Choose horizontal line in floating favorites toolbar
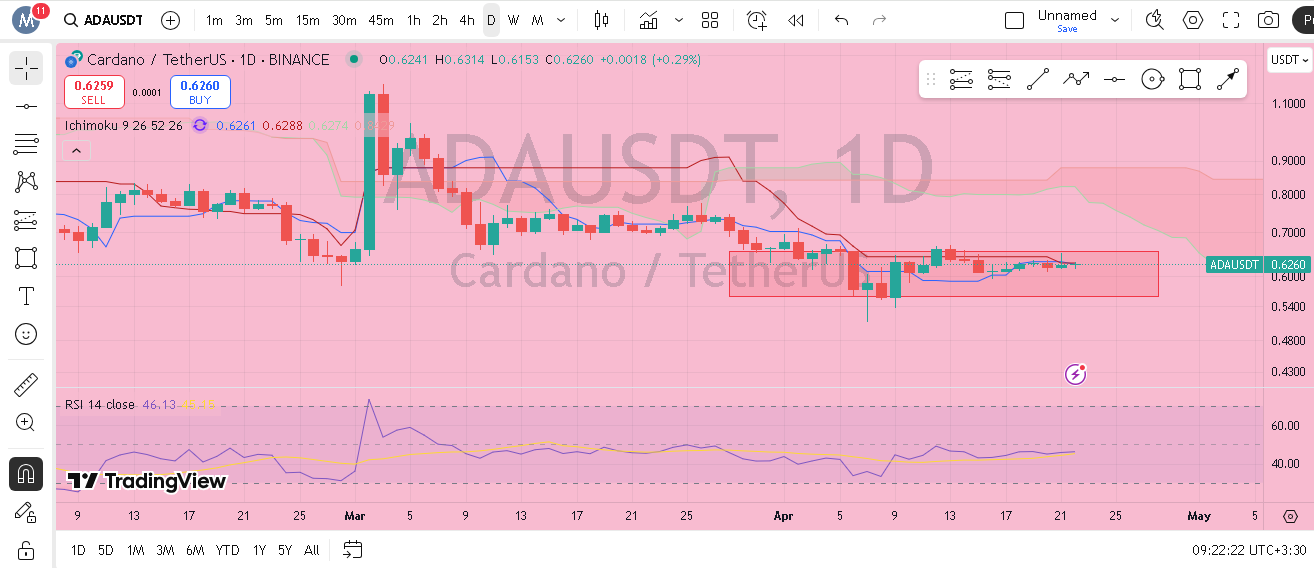Viewport: 1314px width, 568px height. [x=1114, y=80]
